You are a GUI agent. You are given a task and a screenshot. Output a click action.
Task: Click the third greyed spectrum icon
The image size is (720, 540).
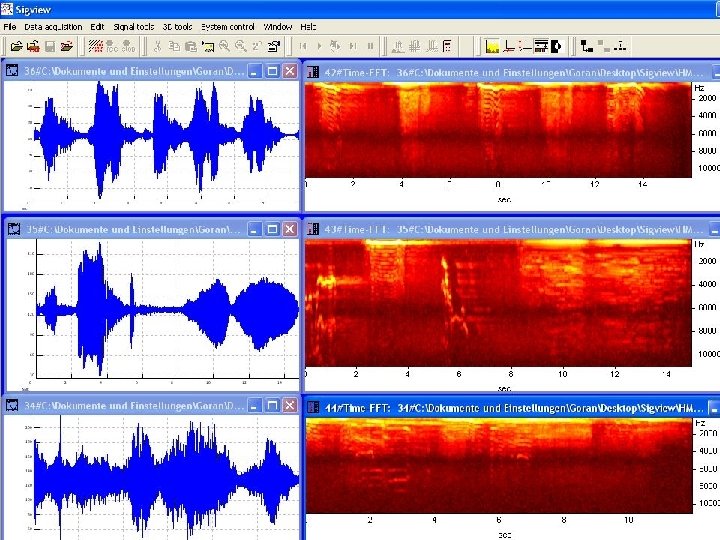tap(432, 46)
